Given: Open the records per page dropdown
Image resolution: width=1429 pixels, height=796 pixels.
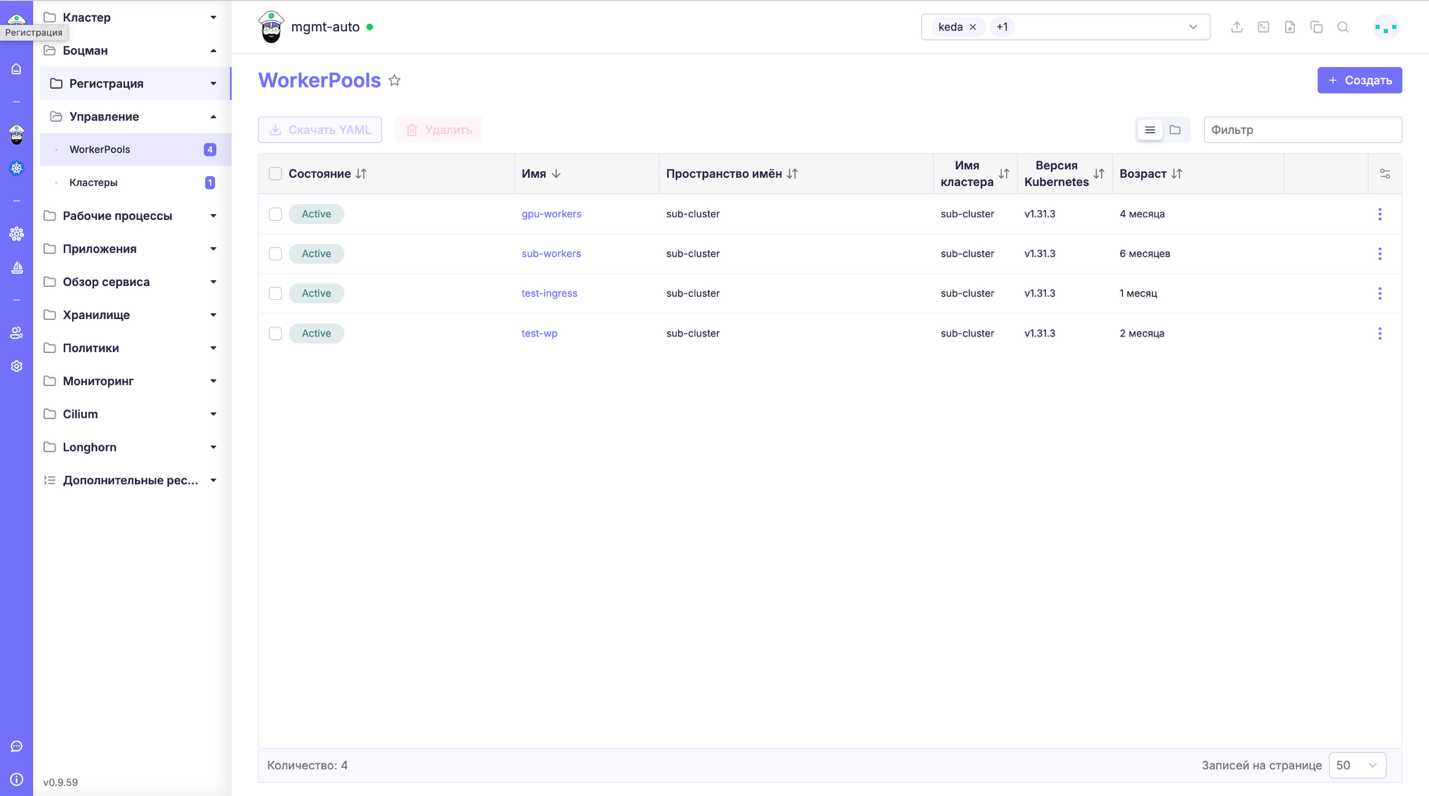Looking at the screenshot, I should click(x=1357, y=765).
